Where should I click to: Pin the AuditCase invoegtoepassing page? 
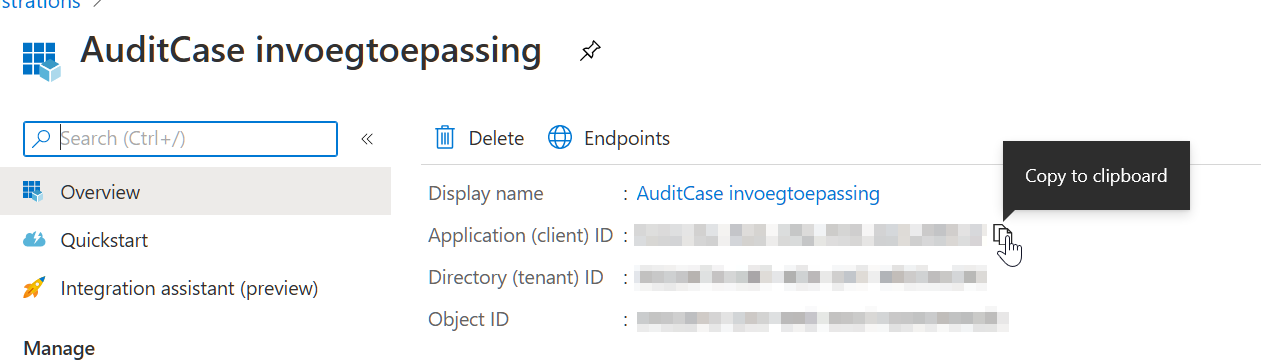tap(590, 51)
